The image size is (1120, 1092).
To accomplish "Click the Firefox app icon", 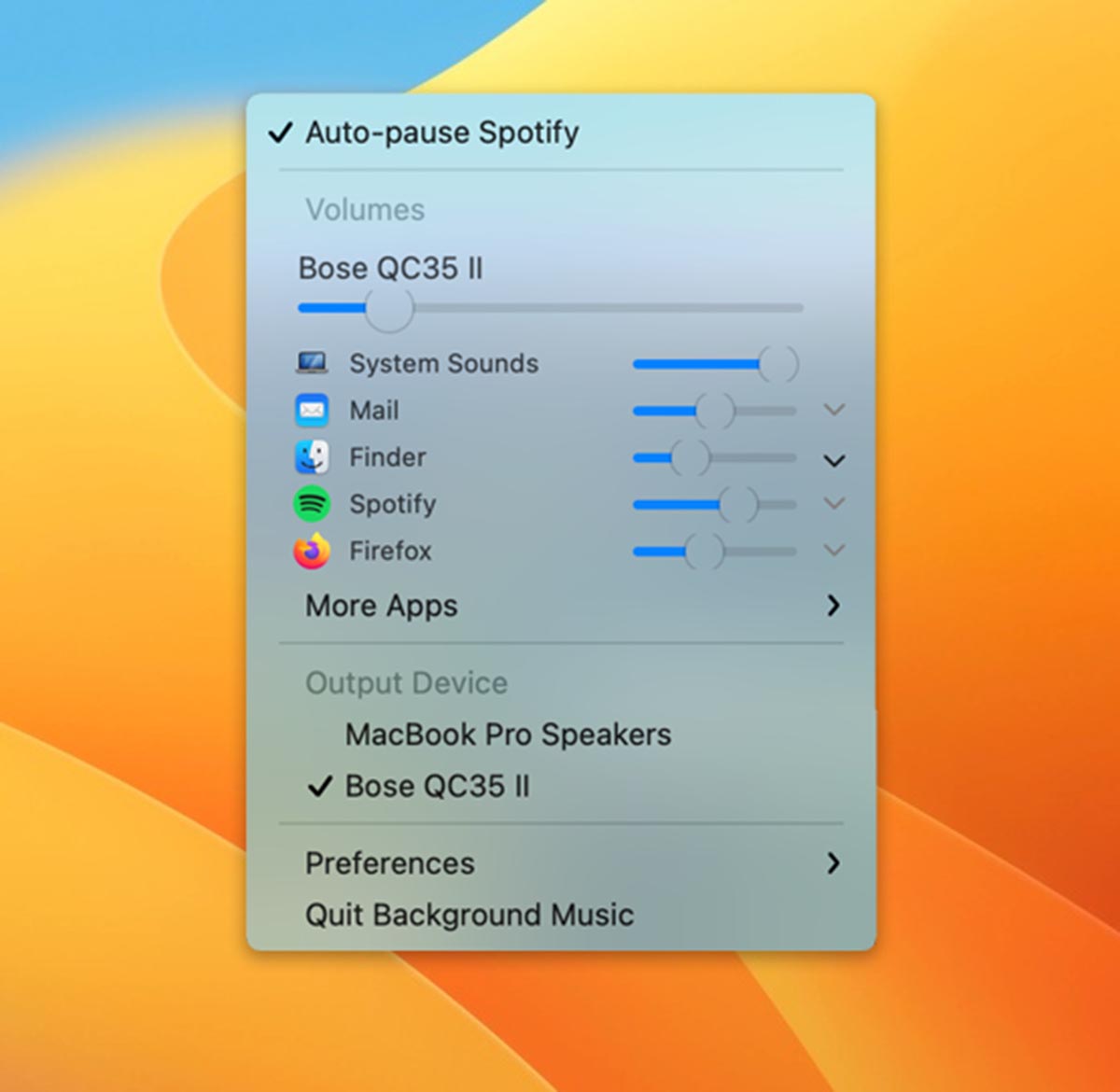I will click(x=312, y=551).
